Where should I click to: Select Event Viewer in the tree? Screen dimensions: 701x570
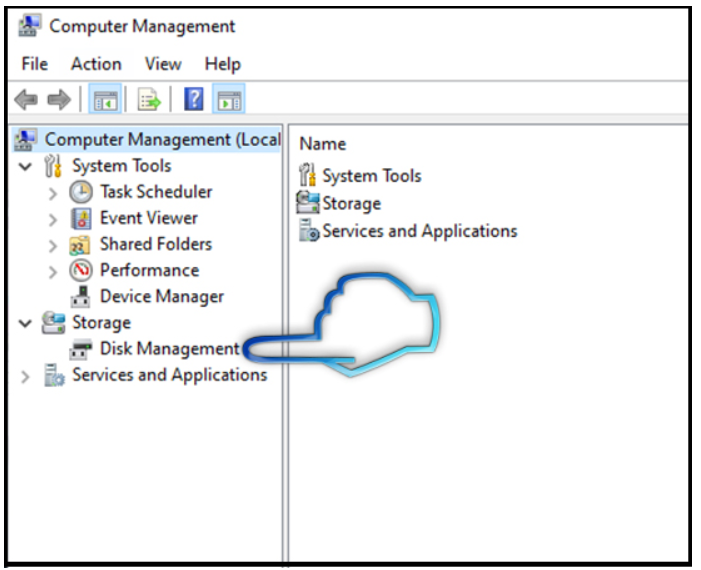[x=148, y=218]
